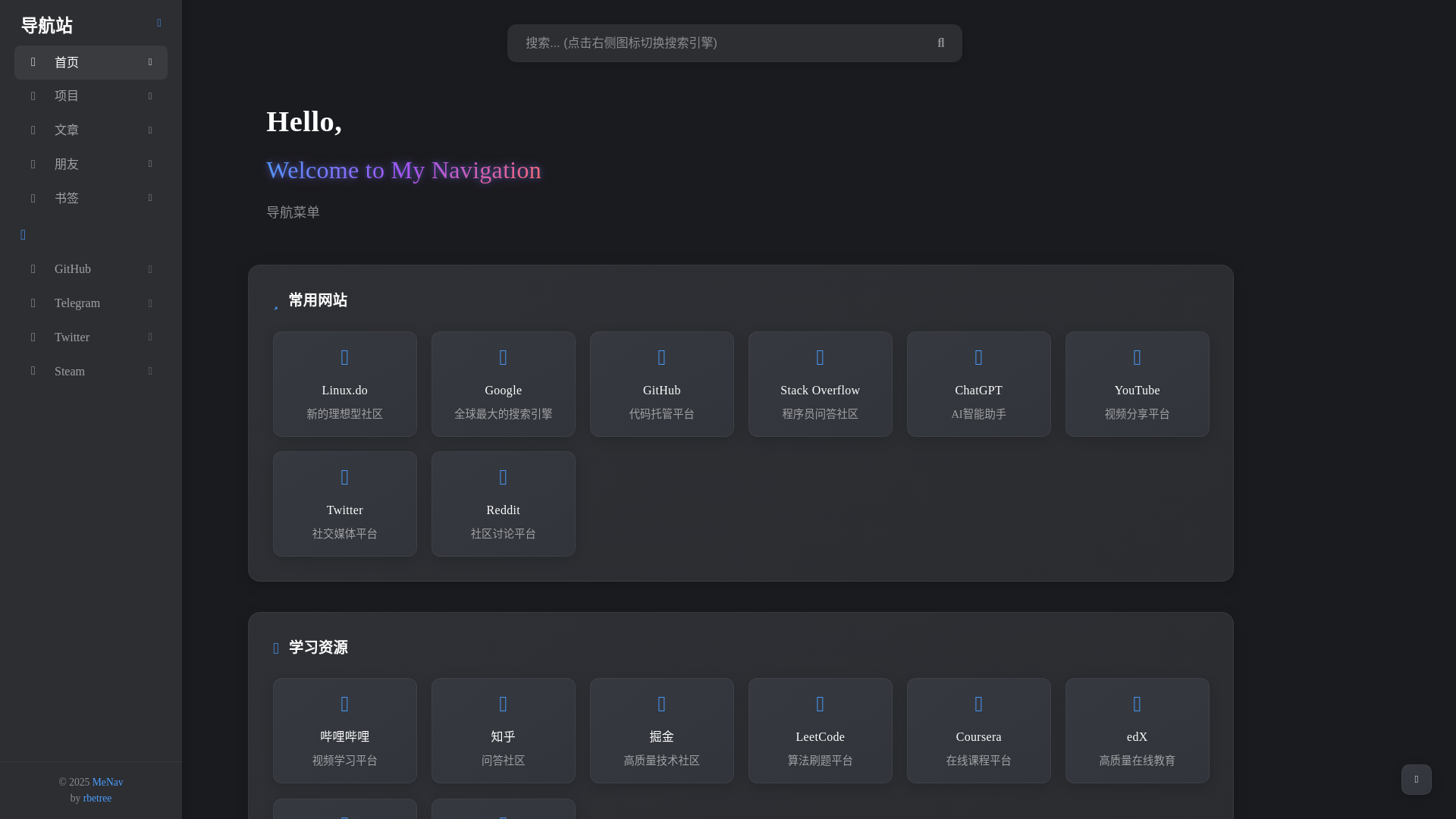Click the Stack Overflow card icon
1456x819 pixels.
pos(821,357)
